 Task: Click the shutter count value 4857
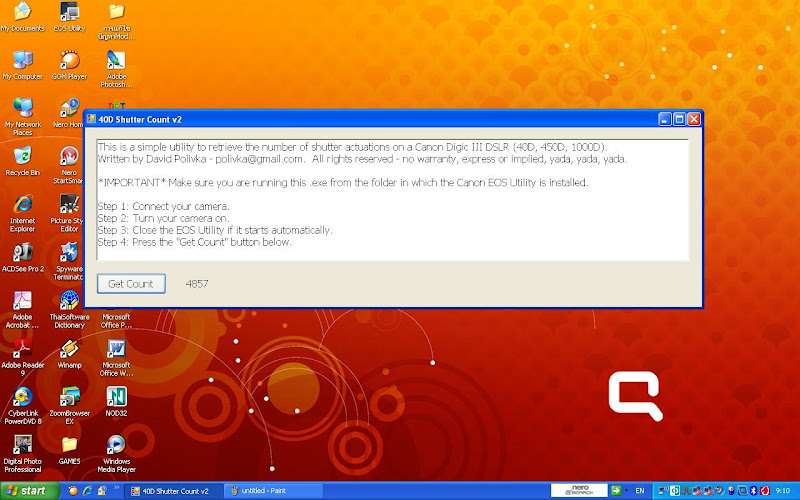click(x=197, y=284)
